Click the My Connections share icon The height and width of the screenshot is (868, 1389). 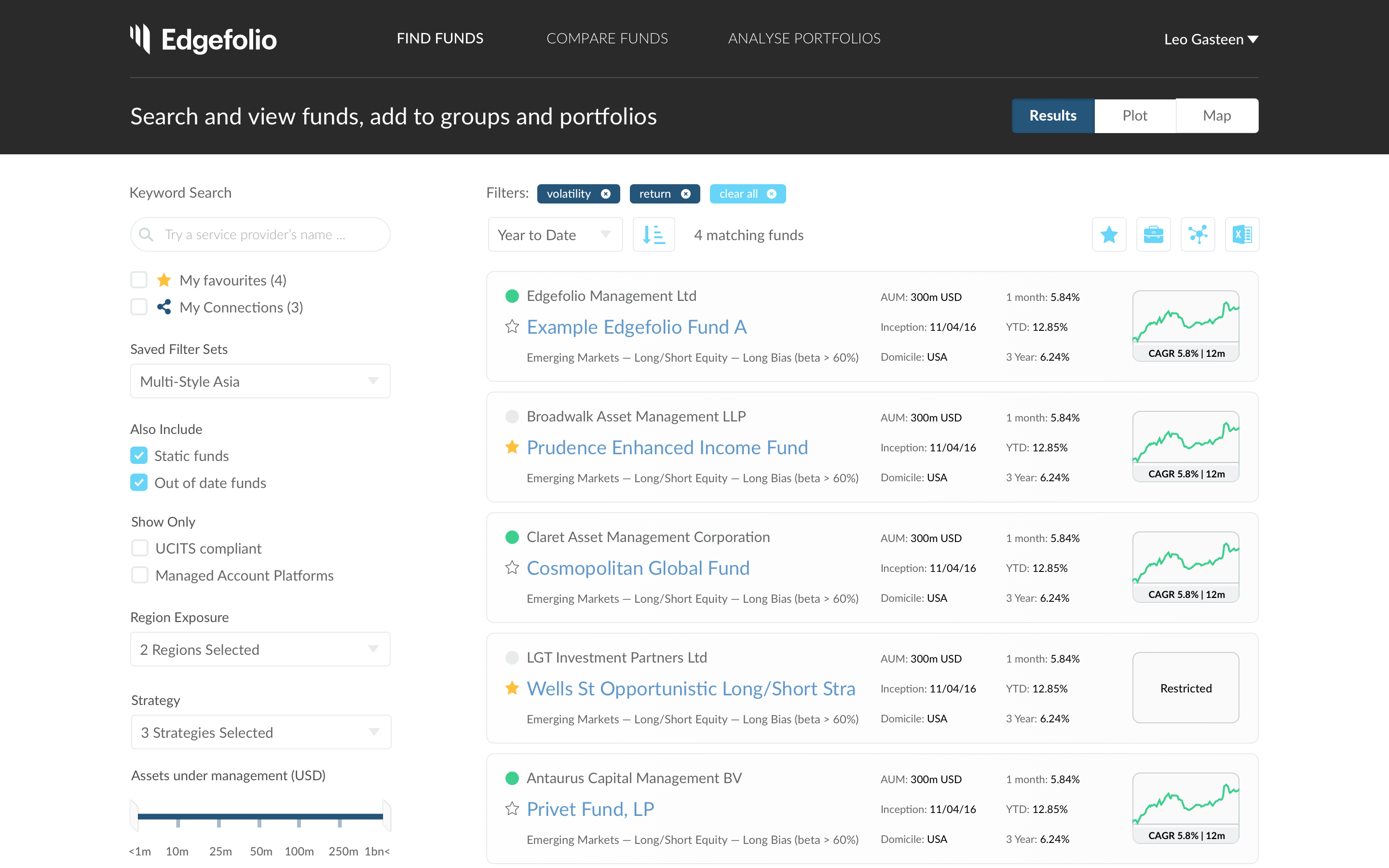[x=164, y=307]
